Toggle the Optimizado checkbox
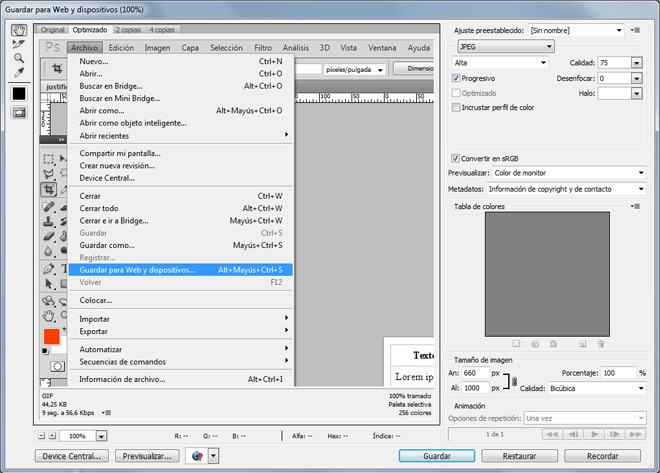Image resolution: width=660 pixels, height=473 pixels. coord(456,93)
